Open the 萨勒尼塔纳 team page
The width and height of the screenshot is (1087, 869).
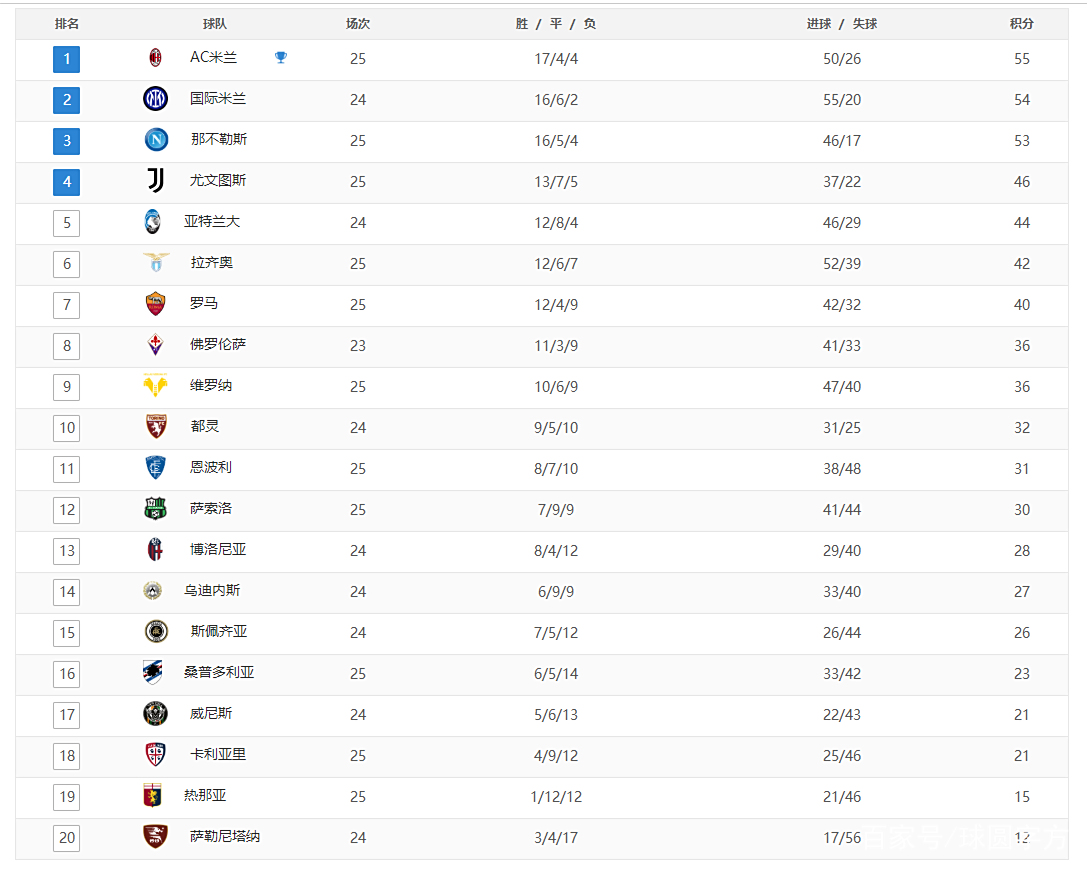coord(225,837)
